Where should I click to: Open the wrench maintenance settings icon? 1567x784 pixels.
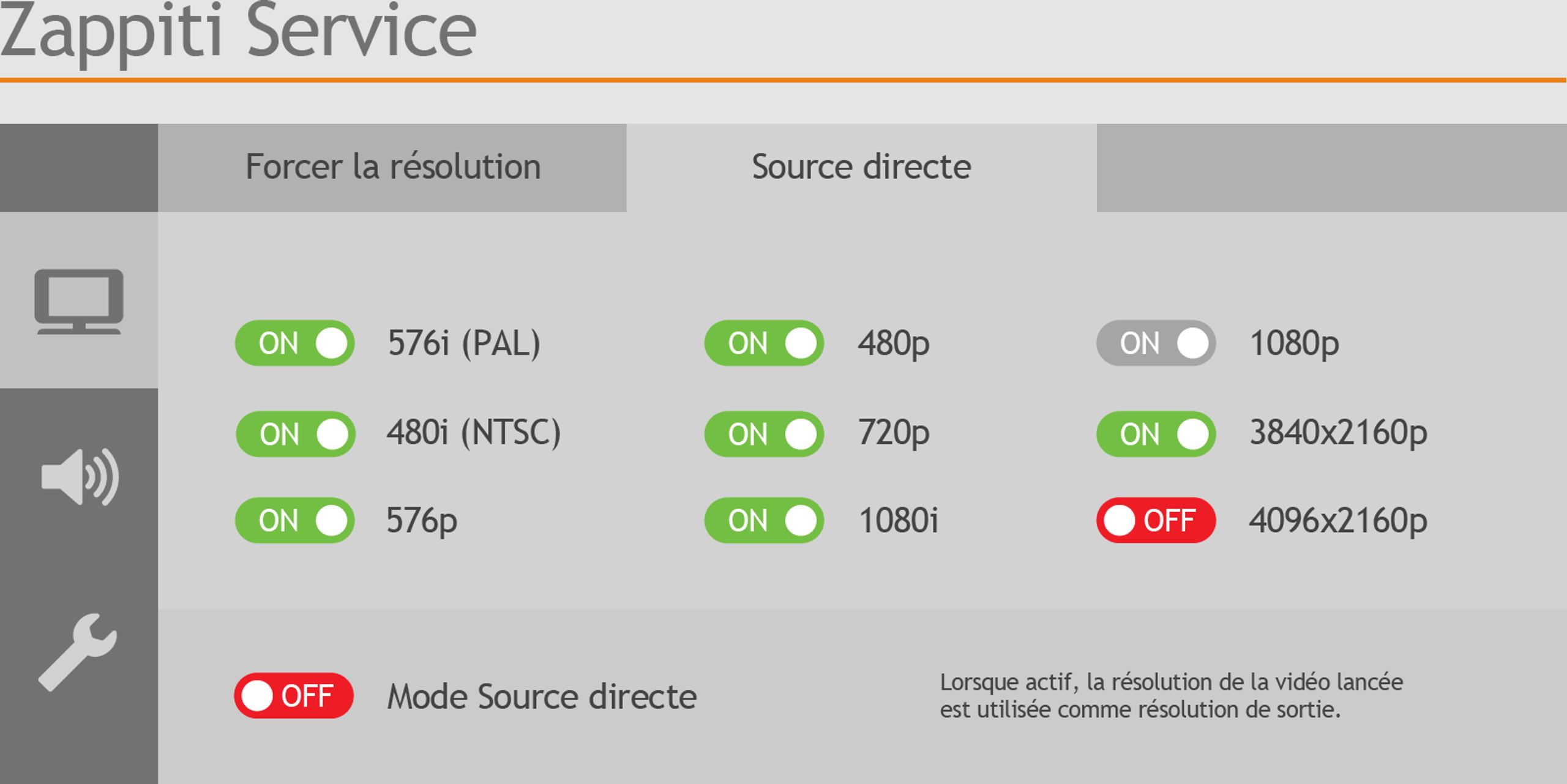pos(78,652)
